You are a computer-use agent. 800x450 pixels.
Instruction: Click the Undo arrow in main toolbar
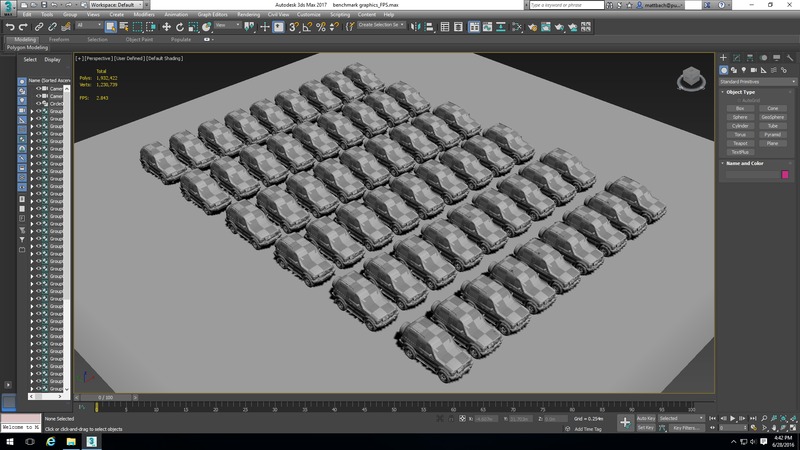tap(10, 27)
